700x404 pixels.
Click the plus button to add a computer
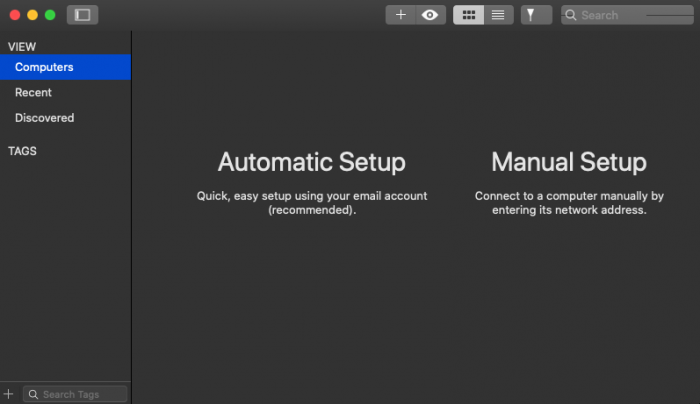click(400, 15)
